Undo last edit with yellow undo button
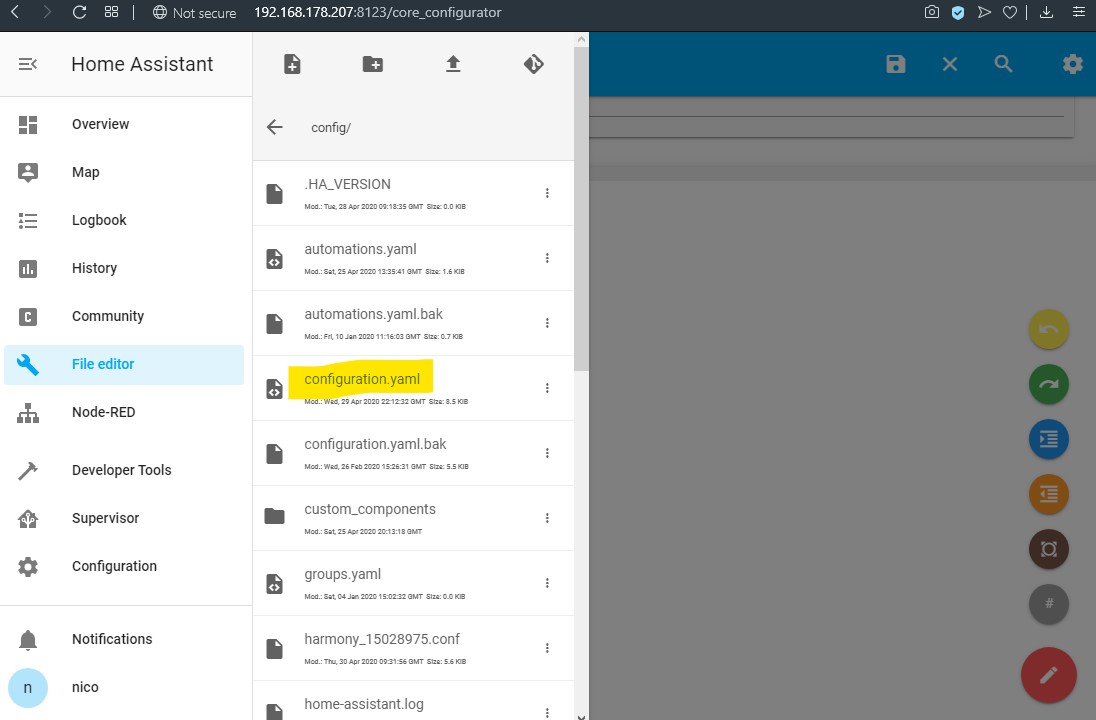 tap(1048, 328)
